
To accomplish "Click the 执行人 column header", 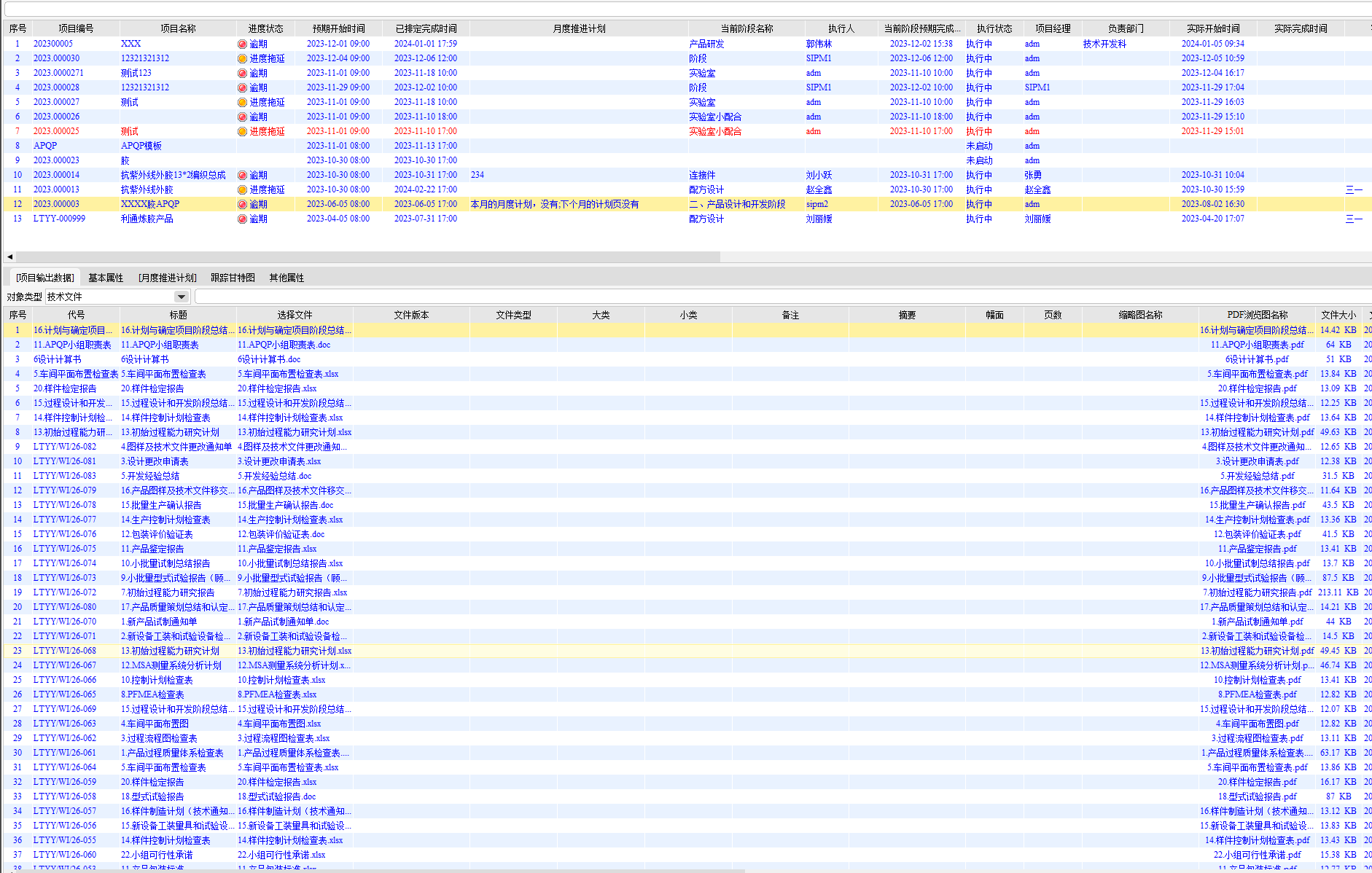I will pos(841,28).
